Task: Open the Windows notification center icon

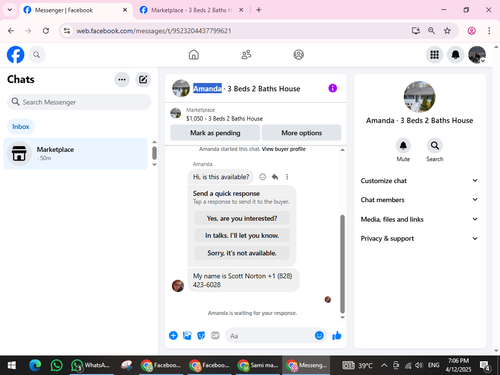Action: [484, 366]
